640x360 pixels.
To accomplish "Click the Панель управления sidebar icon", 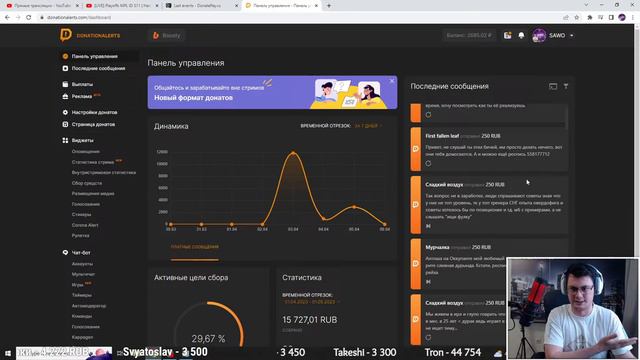I will coord(65,56).
